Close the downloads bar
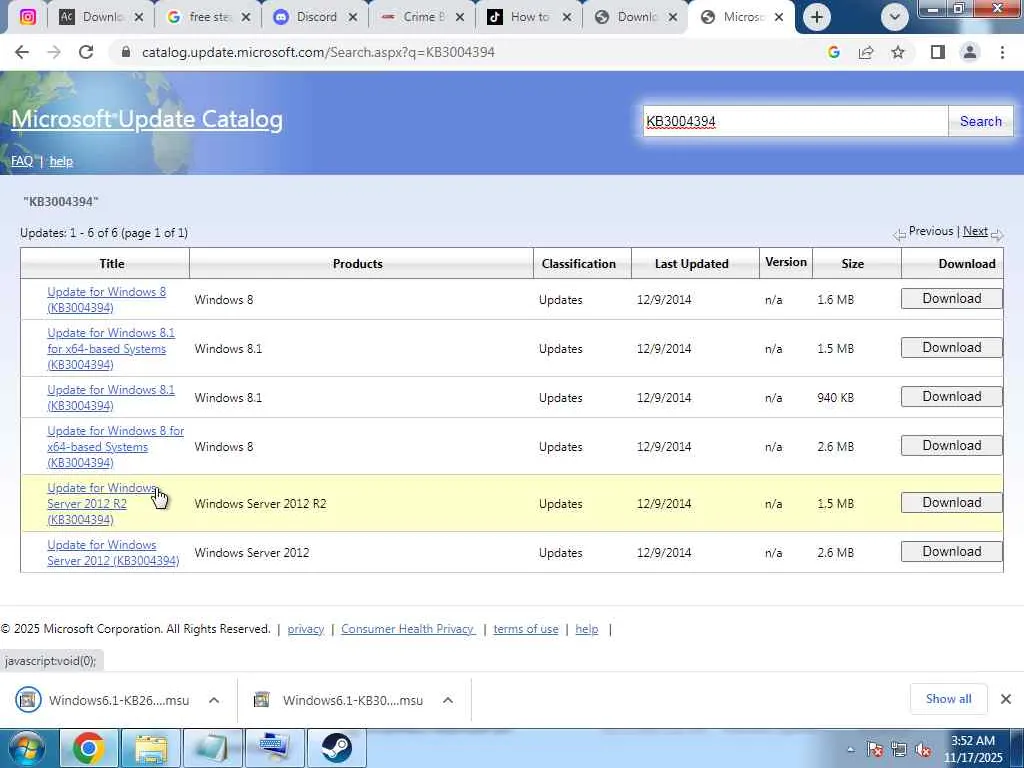The image size is (1024, 768). [x=1006, y=699]
